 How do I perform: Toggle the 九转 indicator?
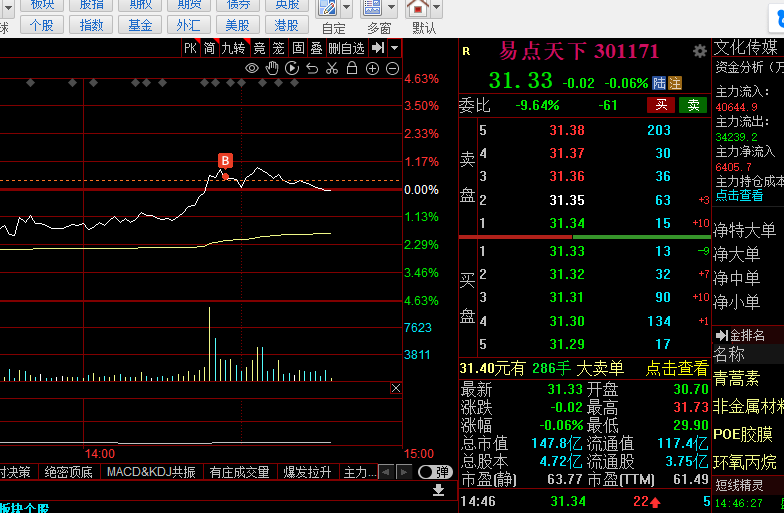234,48
